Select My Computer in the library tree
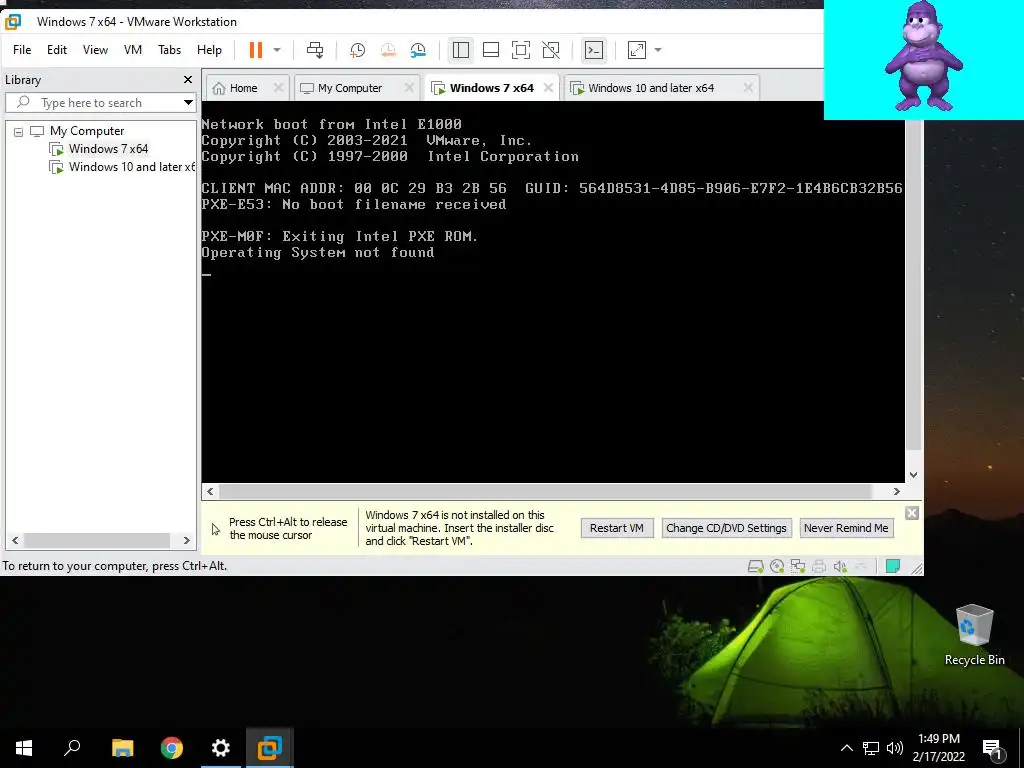This screenshot has height=768, width=1024. [87, 131]
